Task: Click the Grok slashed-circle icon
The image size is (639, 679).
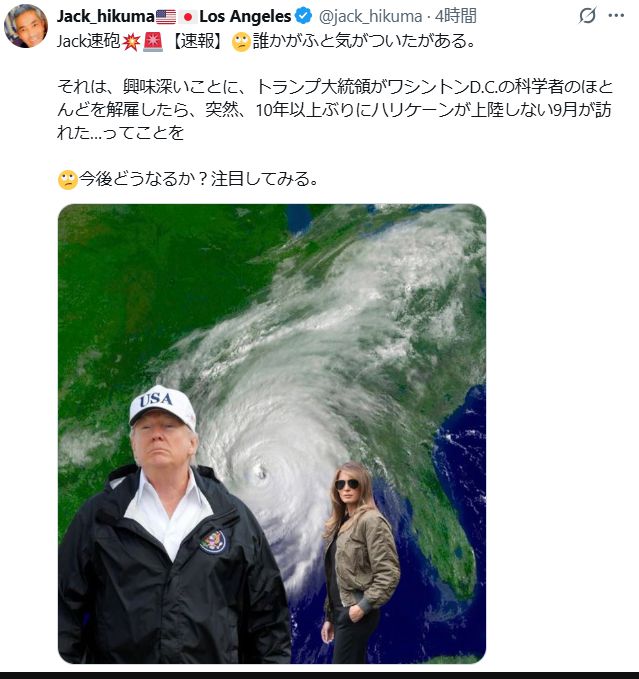Action: coord(587,16)
